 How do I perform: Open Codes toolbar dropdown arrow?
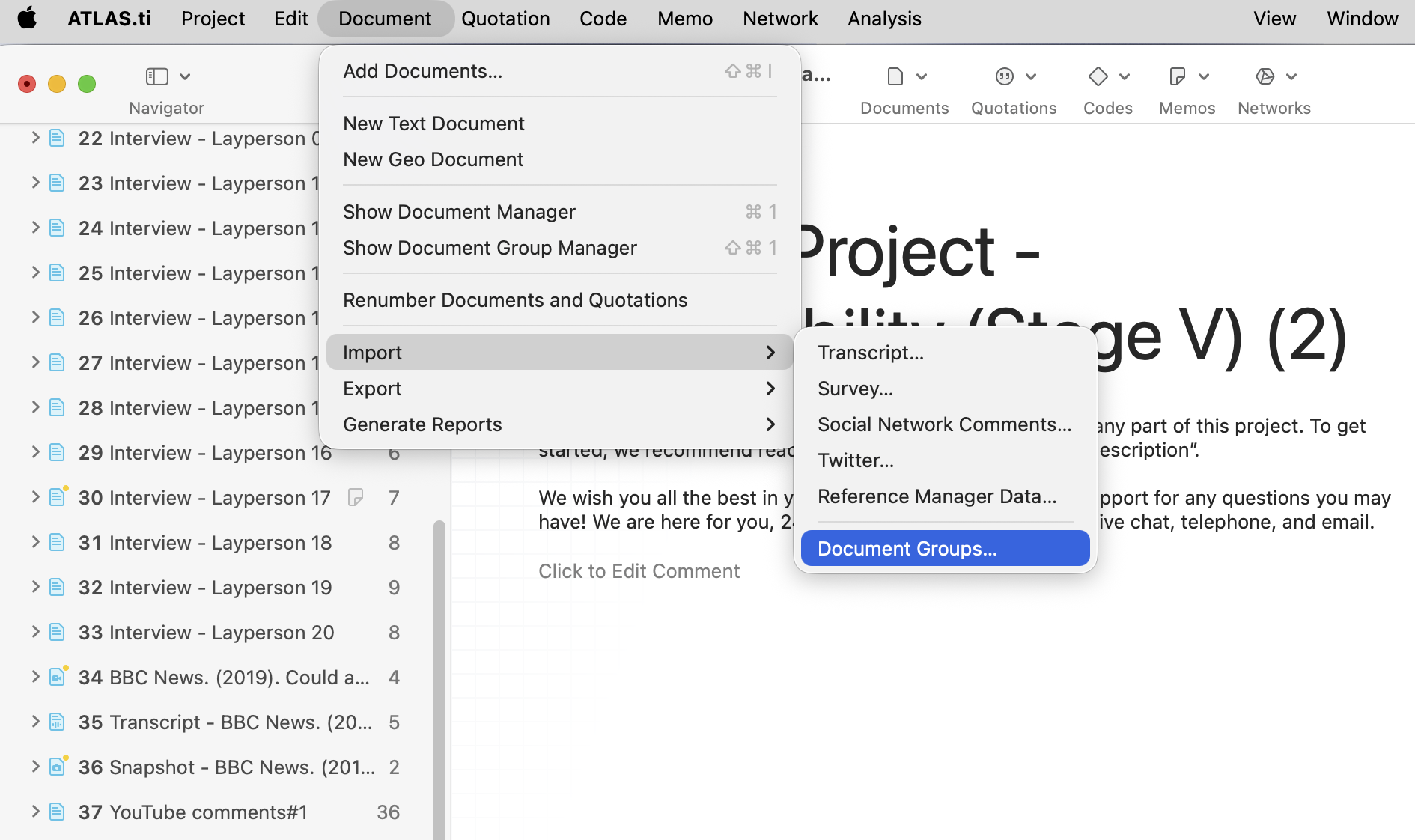tap(1125, 76)
